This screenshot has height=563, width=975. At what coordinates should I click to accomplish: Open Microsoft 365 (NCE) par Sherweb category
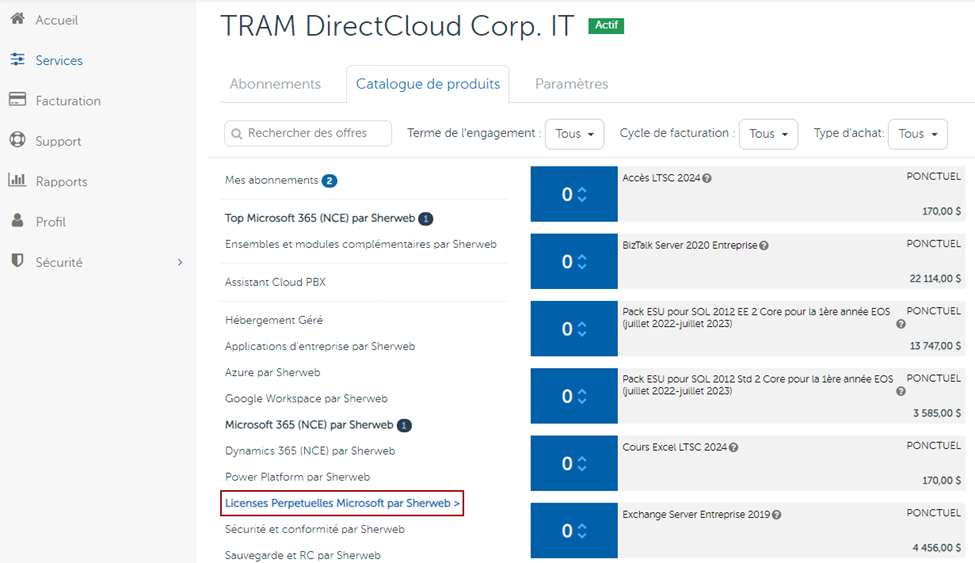click(309, 425)
